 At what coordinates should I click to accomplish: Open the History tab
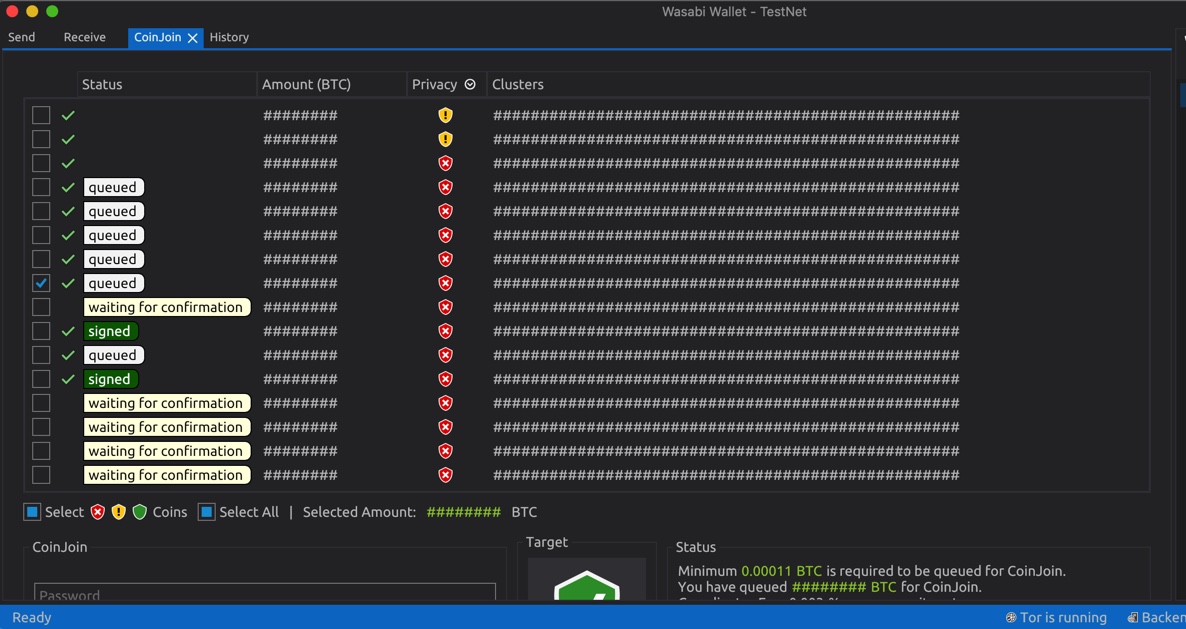pos(229,37)
